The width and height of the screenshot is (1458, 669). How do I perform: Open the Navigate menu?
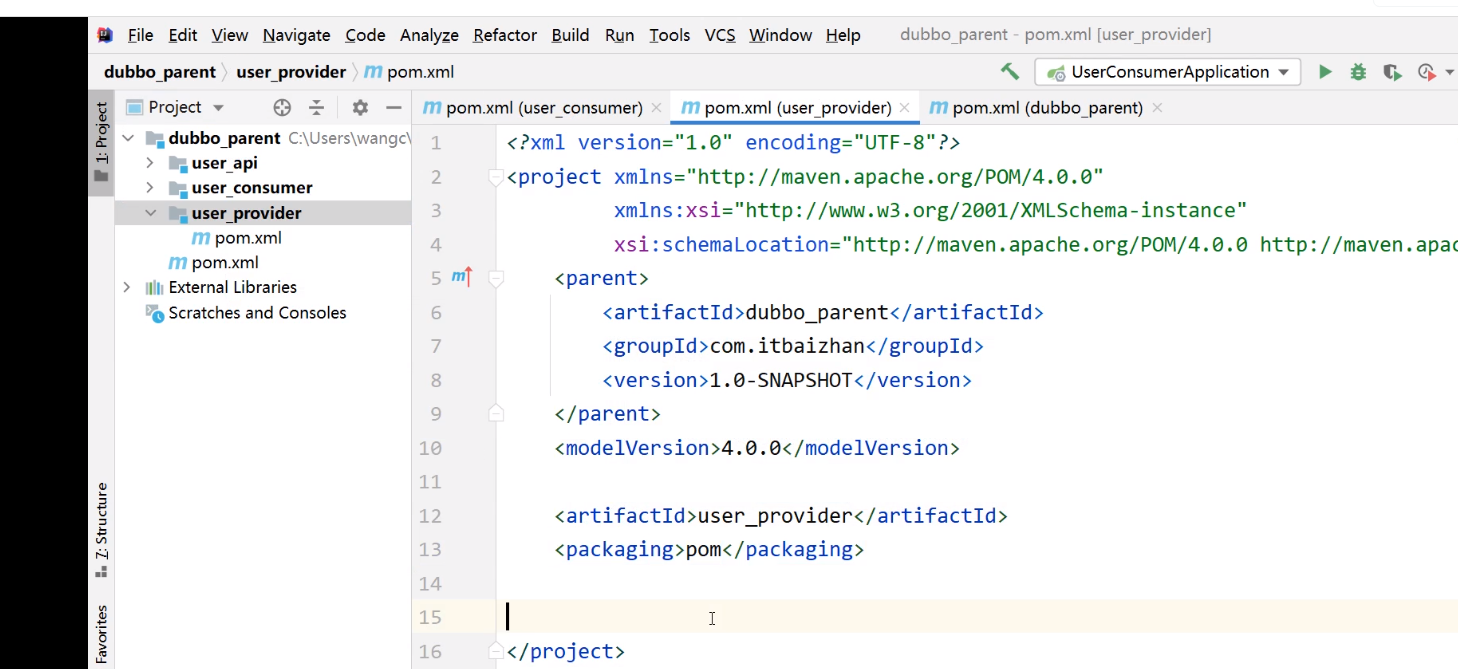click(296, 35)
